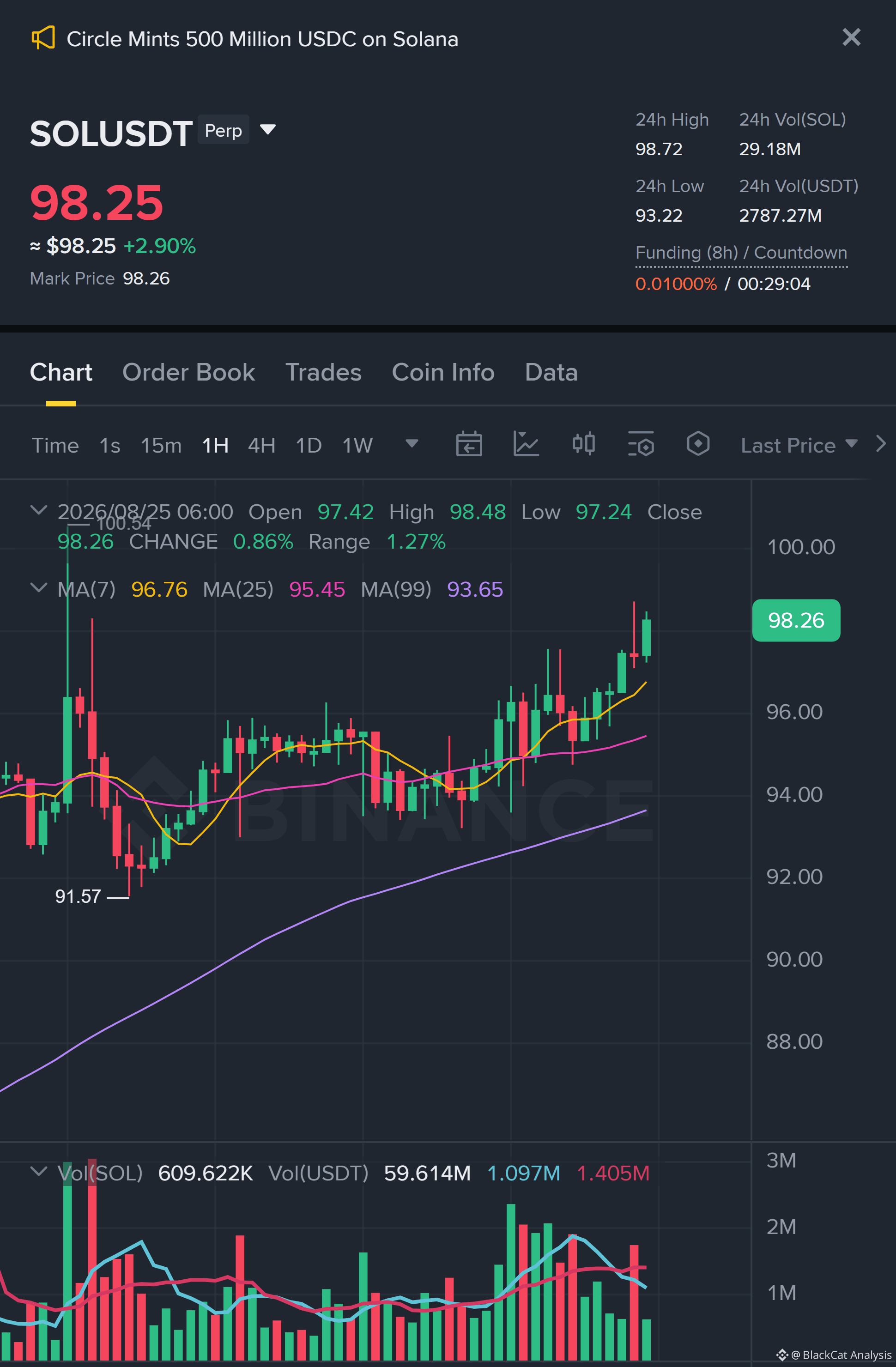Click the 100.54 high price marker
This screenshot has height=1367, width=896.
click(x=124, y=524)
